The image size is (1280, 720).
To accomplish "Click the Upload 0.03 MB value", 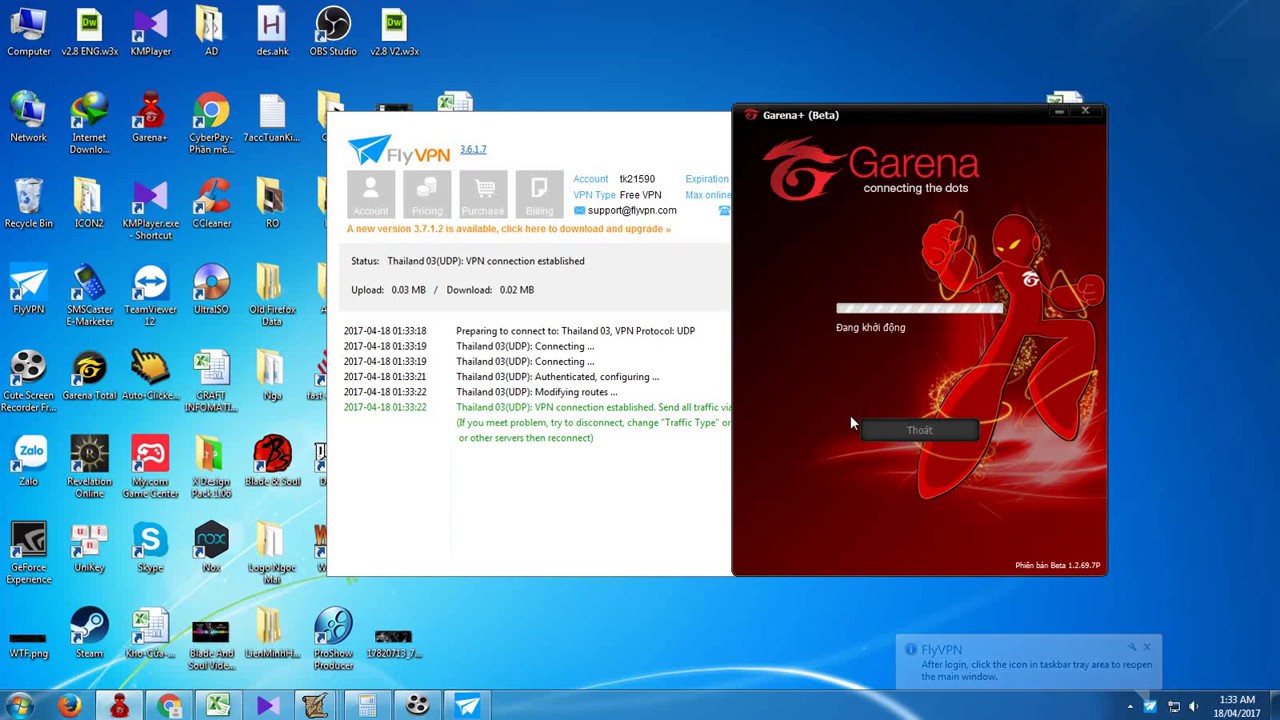I will 408,290.
